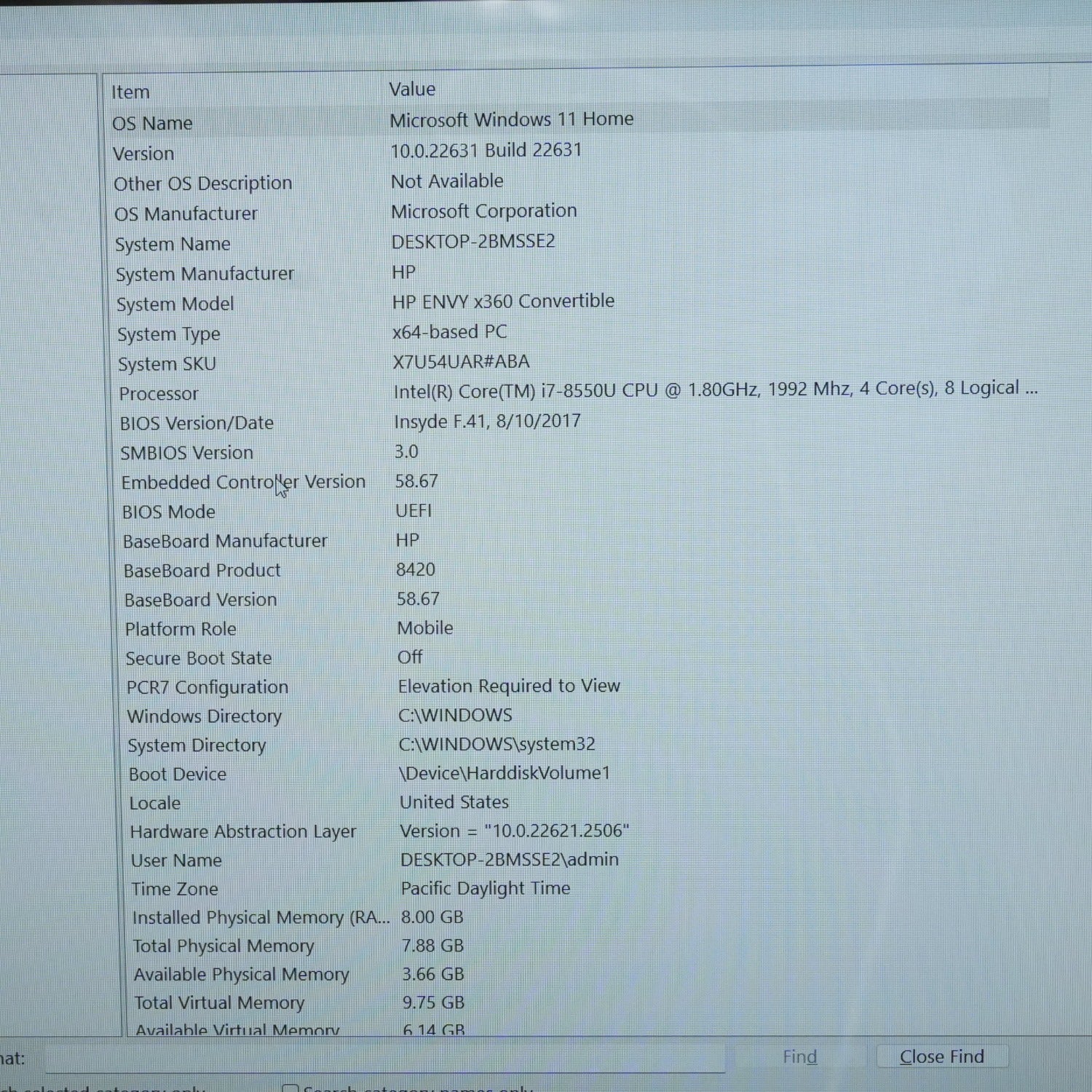Click the Close Find button
The image size is (1092, 1092).
click(x=942, y=1056)
